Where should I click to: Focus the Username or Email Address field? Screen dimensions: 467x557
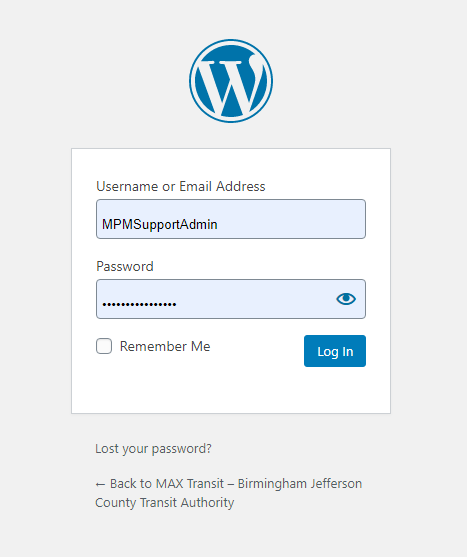tap(231, 219)
